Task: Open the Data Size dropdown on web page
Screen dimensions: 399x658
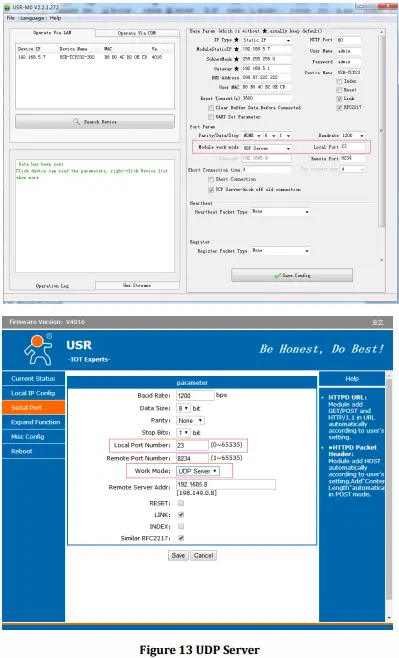Action: [x=183, y=408]
